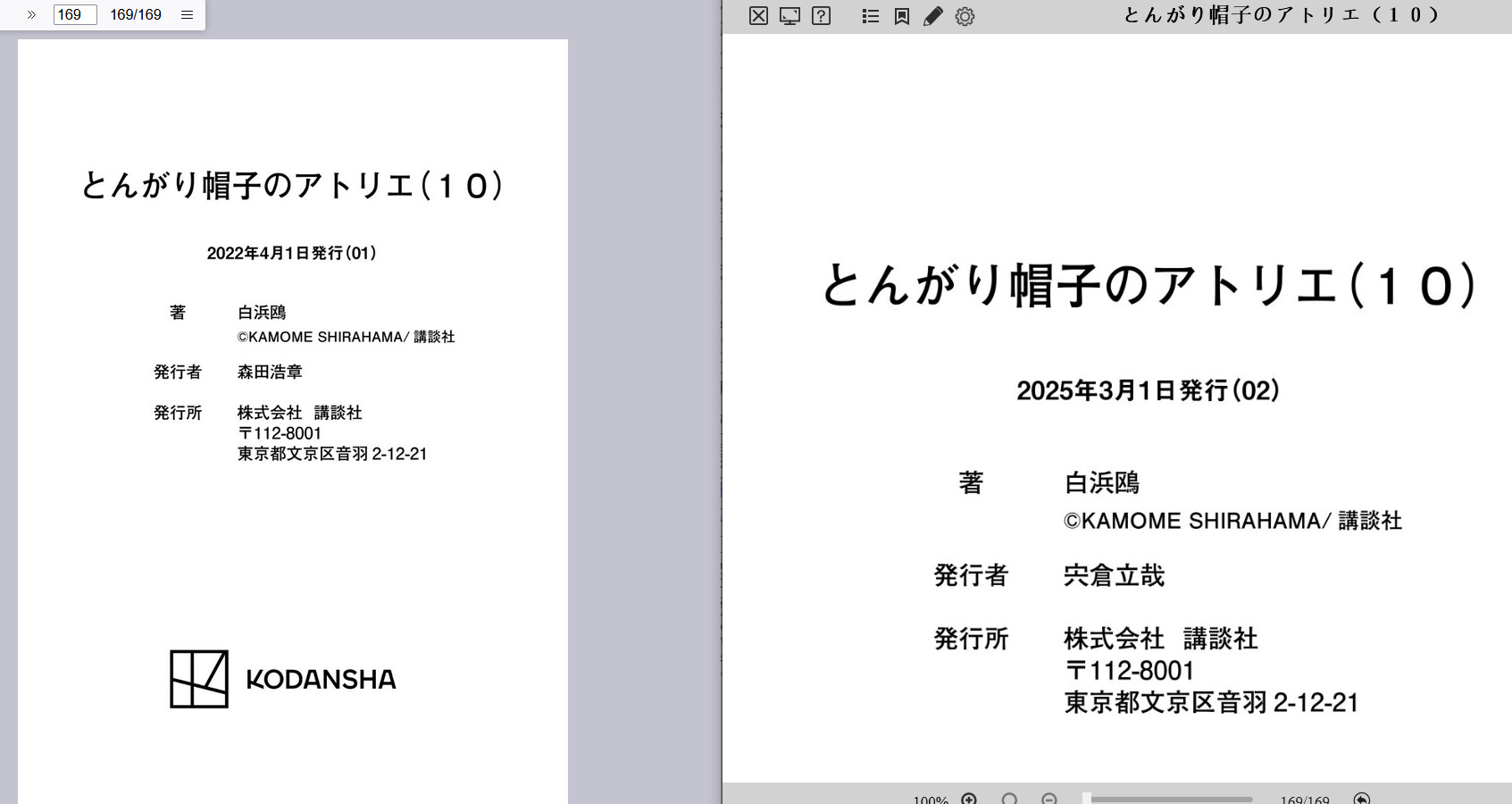Click 〒112-8001 postal code on left page

[280, 433]
